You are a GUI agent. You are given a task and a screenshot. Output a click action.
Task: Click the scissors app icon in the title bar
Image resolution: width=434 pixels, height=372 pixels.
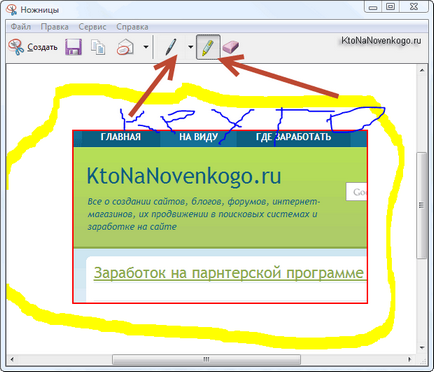(x=12, y=9)
